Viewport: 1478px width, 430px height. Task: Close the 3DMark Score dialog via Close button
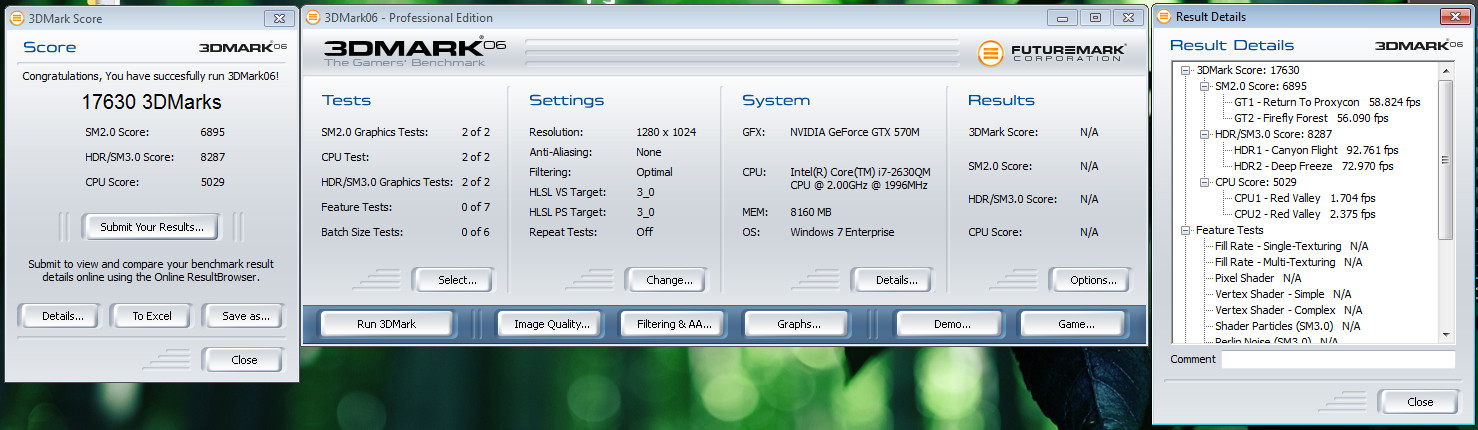tap(244, 360)
